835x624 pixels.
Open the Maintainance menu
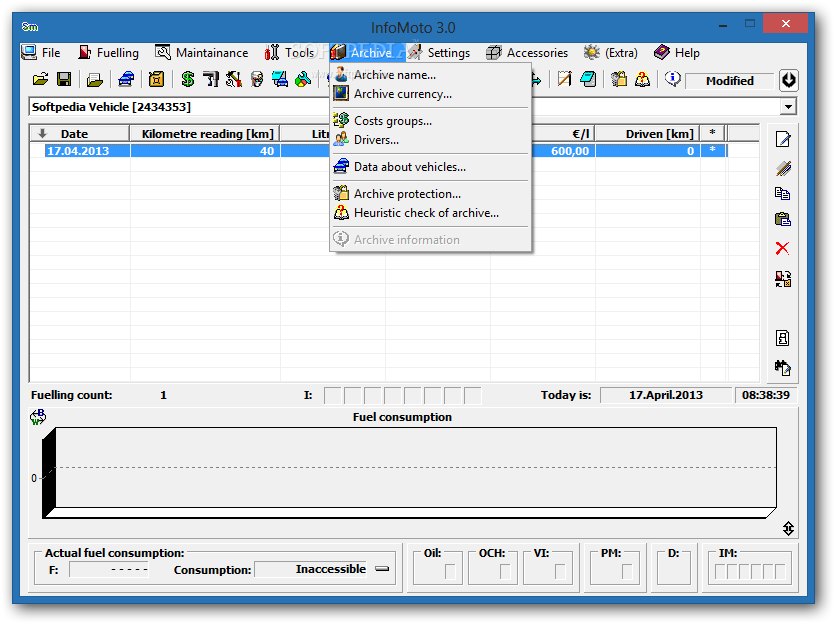pyautogui.click(x=202, y=53)
